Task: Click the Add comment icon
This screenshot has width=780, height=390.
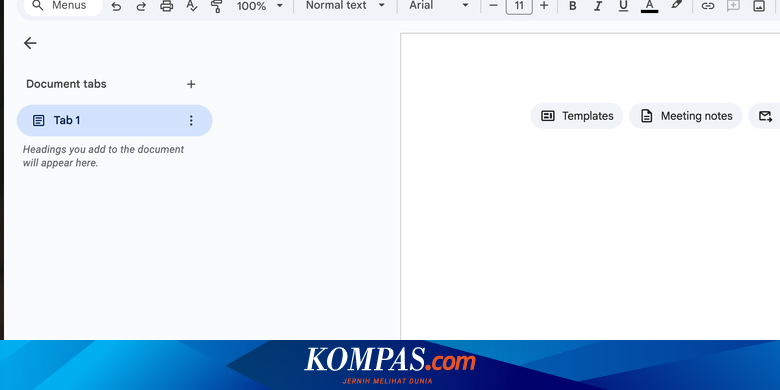Action: tap(733, 6)
